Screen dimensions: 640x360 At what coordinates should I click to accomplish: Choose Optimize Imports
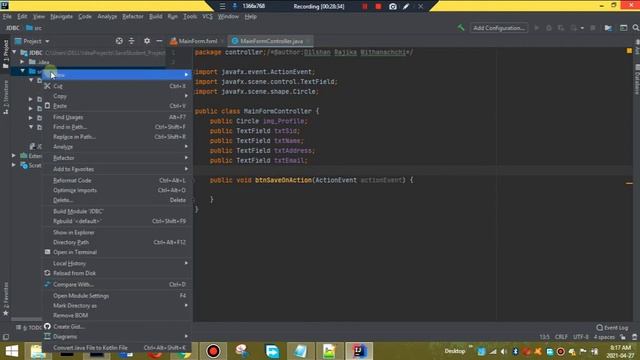pos(118,190)
